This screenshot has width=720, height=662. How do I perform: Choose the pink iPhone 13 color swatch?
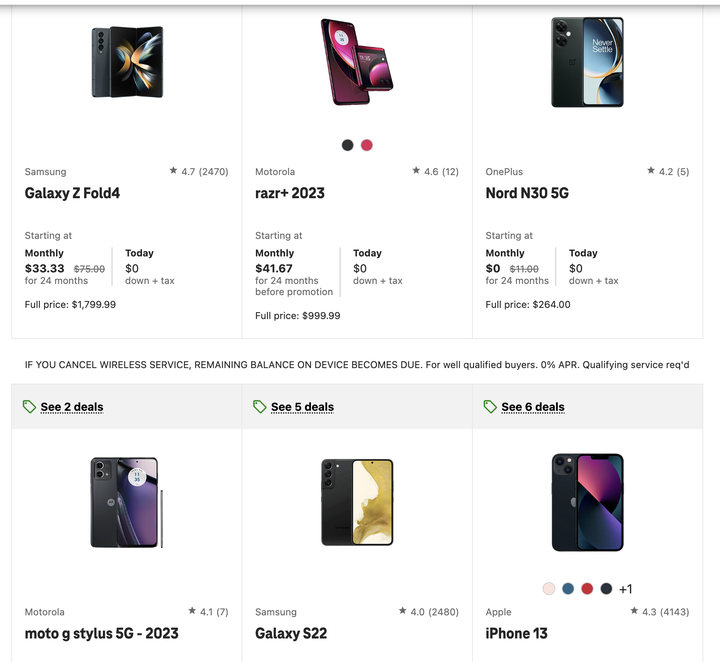click(549, 589)
